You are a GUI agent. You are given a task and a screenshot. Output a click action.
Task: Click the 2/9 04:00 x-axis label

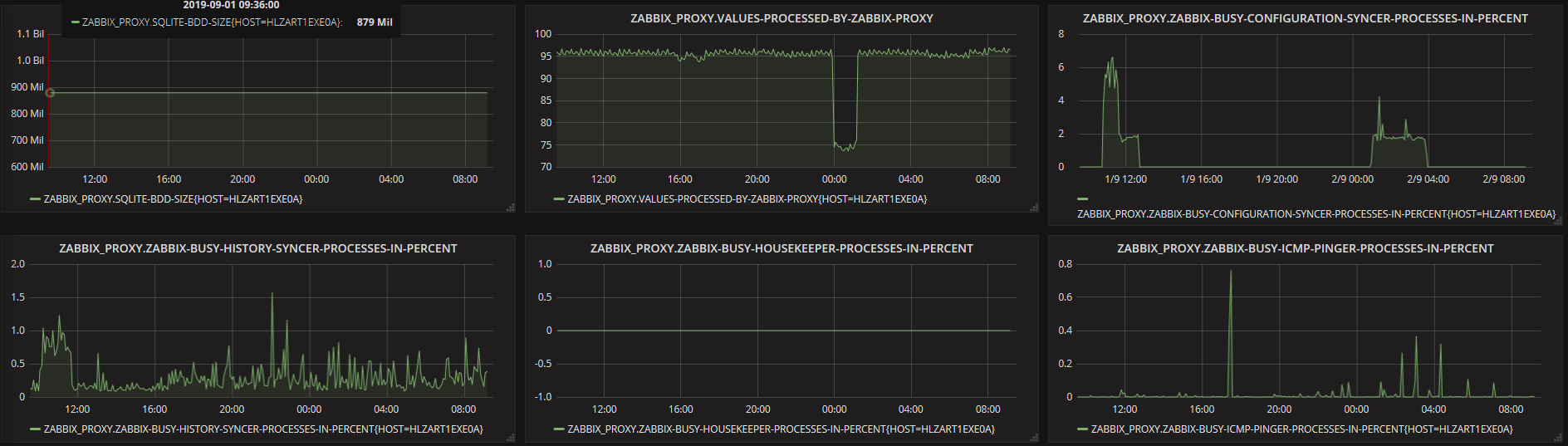pyautogui.click(x=1428, y=179)
